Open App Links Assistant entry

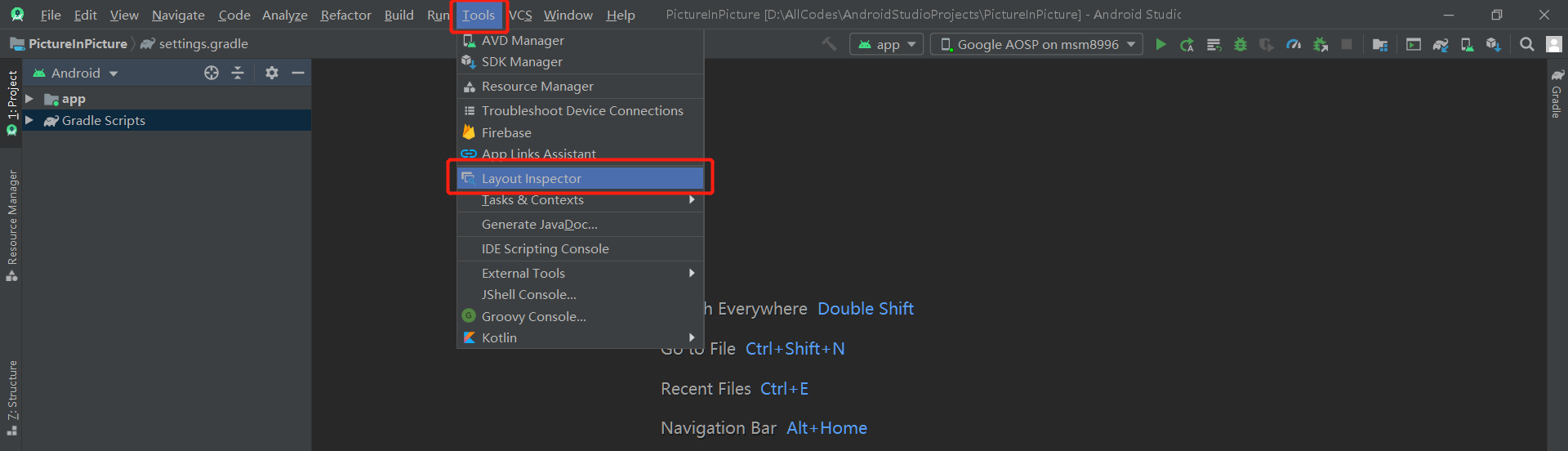click(580, 154)
